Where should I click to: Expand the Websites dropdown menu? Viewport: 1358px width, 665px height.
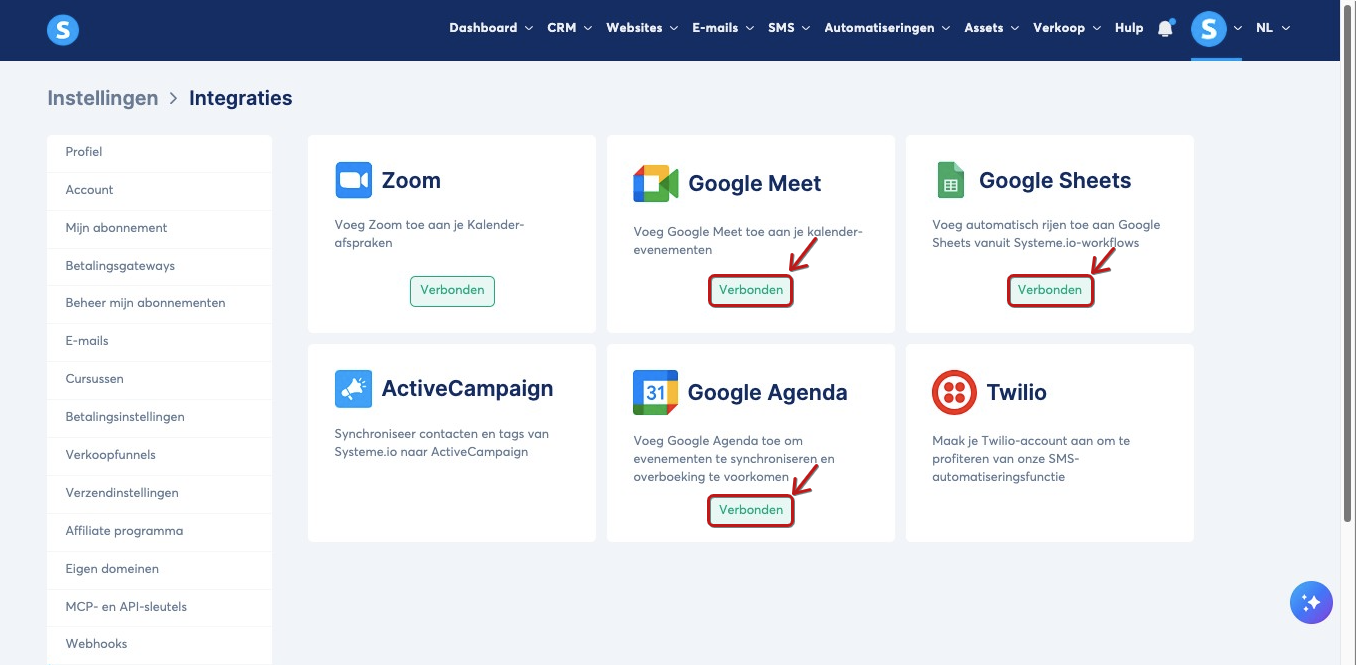coord(642,28)
